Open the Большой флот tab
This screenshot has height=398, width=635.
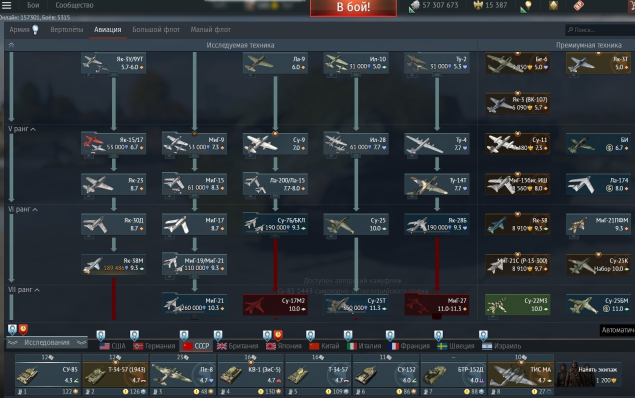[156, 30]
